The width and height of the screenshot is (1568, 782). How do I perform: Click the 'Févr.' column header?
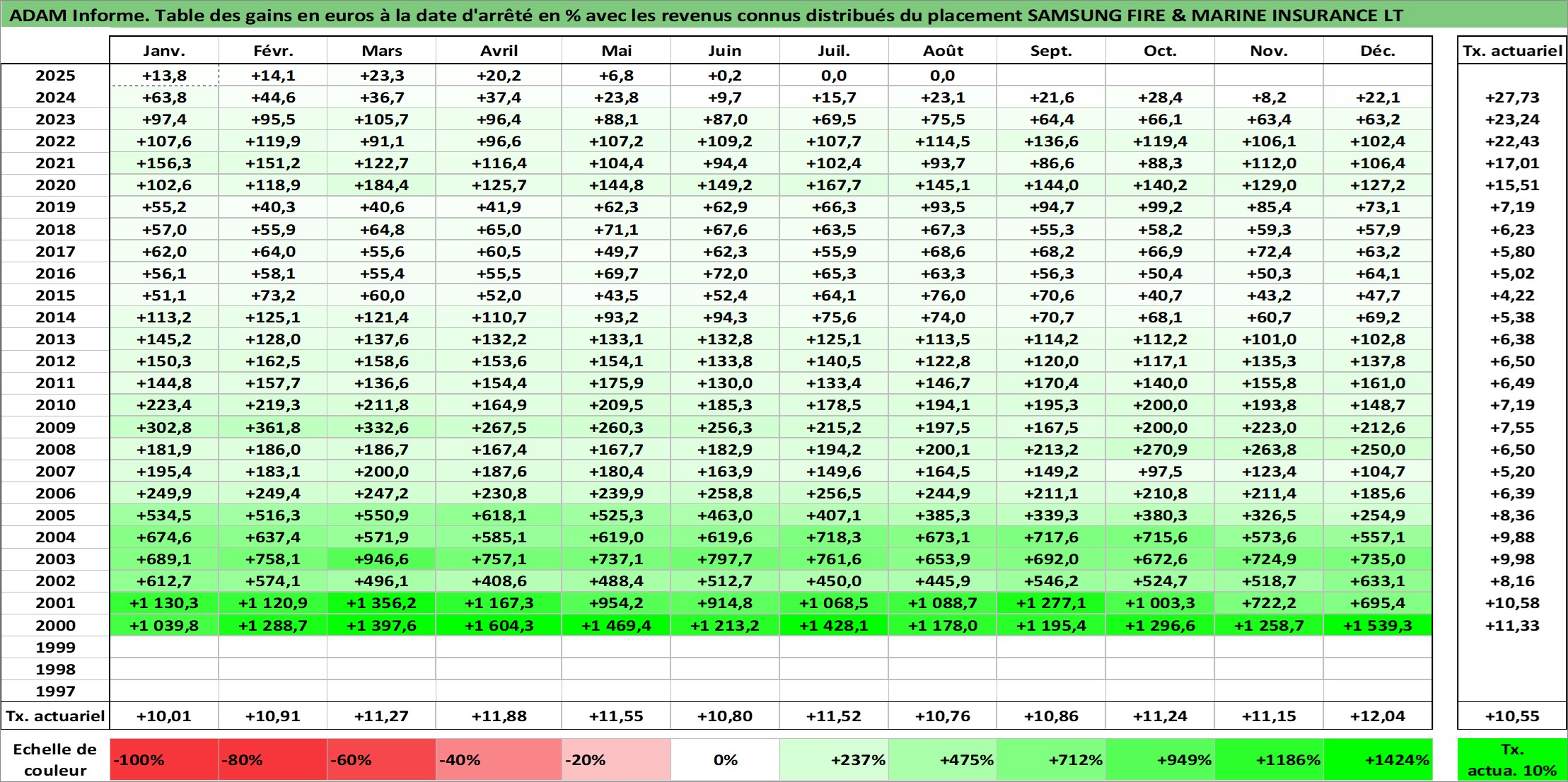click(273, 50)
